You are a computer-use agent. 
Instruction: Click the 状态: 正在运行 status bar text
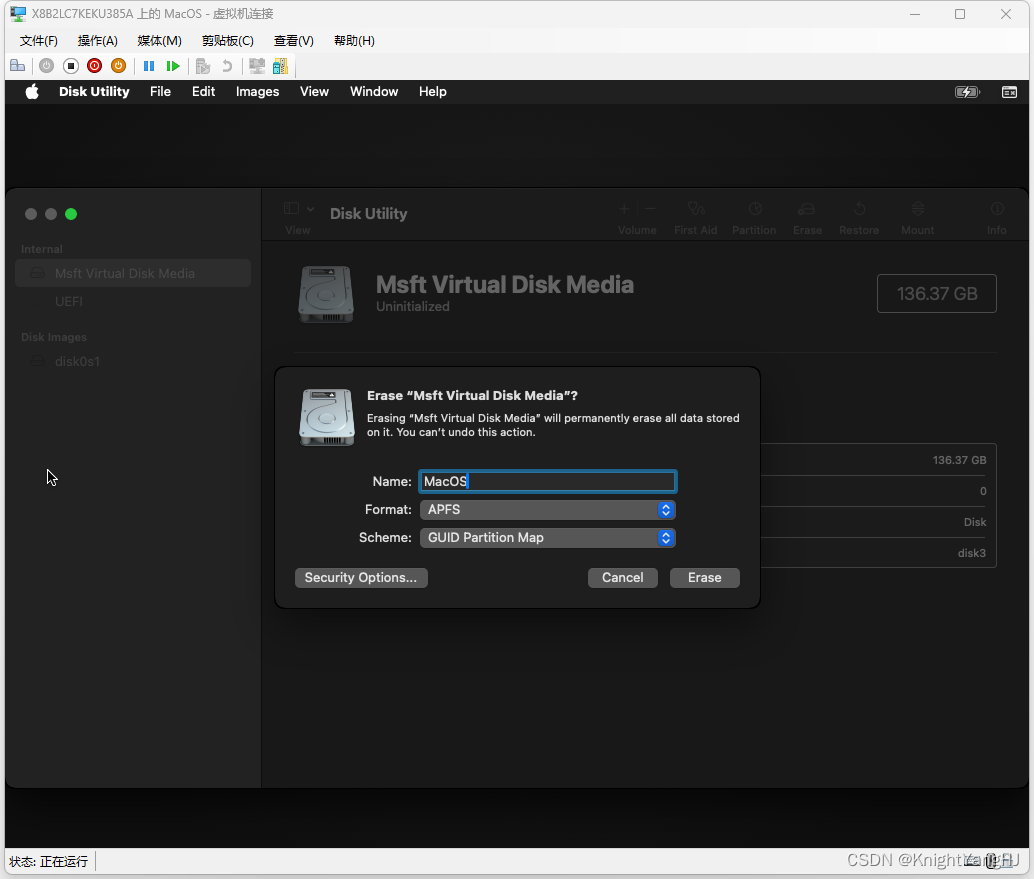(49, 861)
